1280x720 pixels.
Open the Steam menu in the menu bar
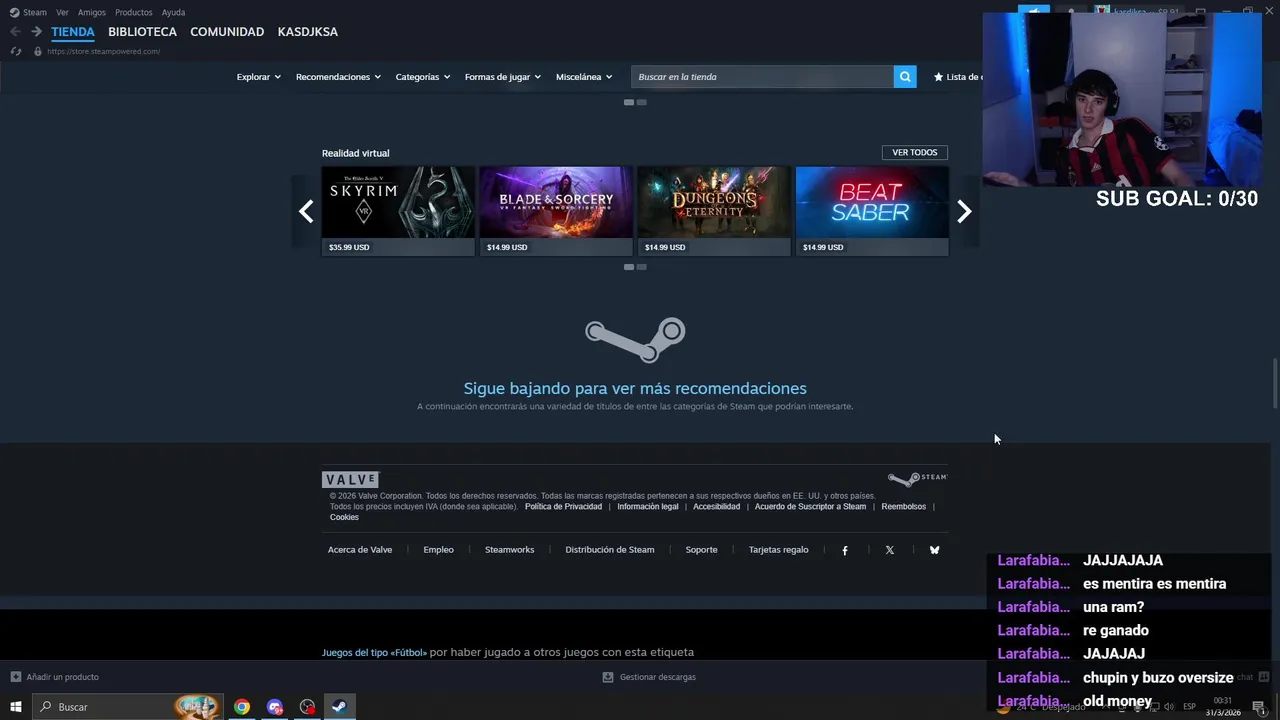(35, 13)
